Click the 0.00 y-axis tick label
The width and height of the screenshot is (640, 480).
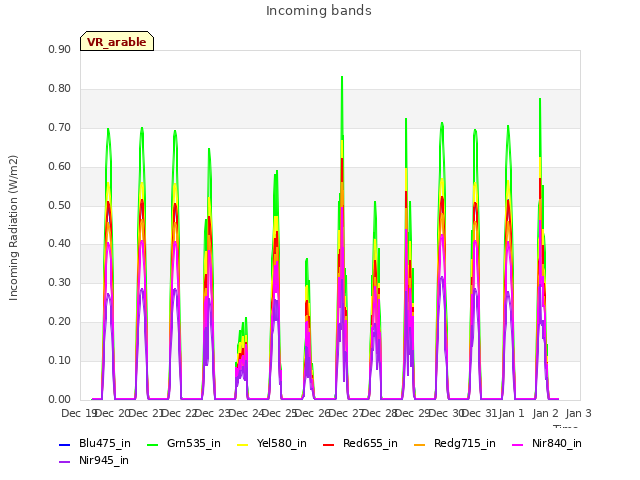coord(60,400)
